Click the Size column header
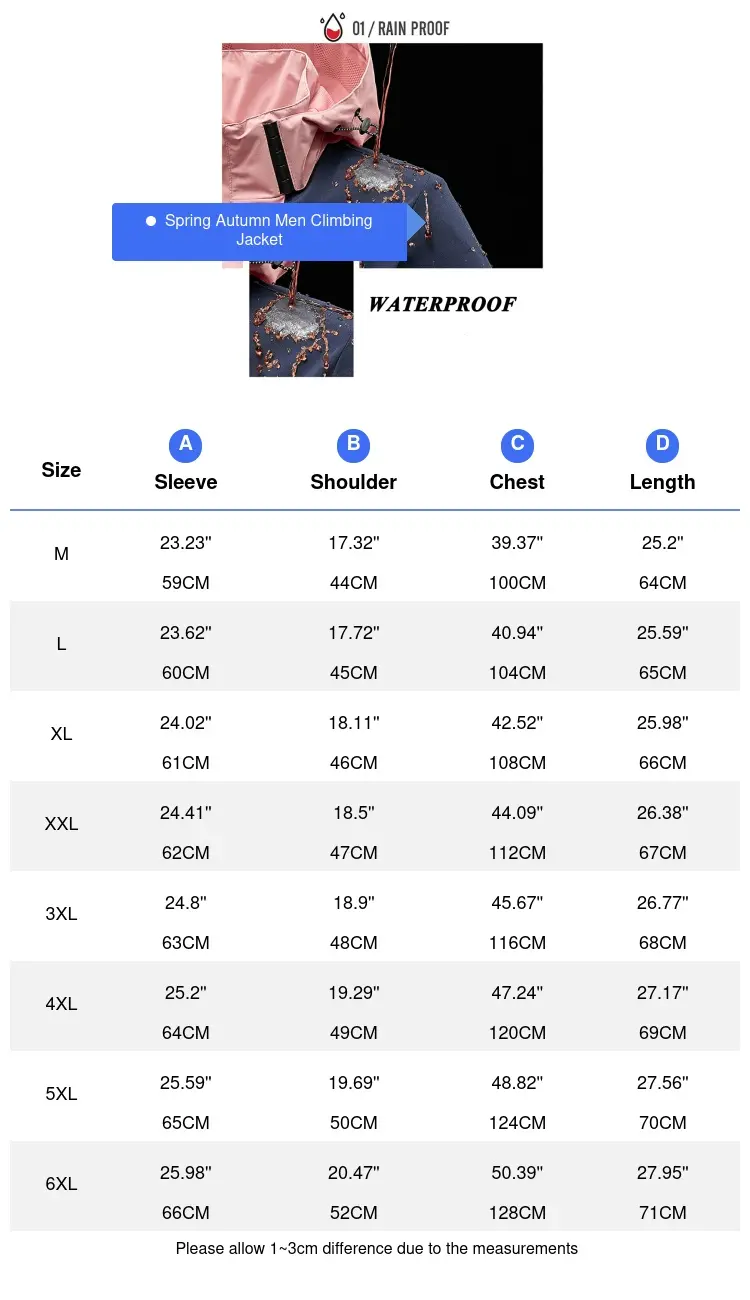750x1300 pixels. [x=61, y=470]
